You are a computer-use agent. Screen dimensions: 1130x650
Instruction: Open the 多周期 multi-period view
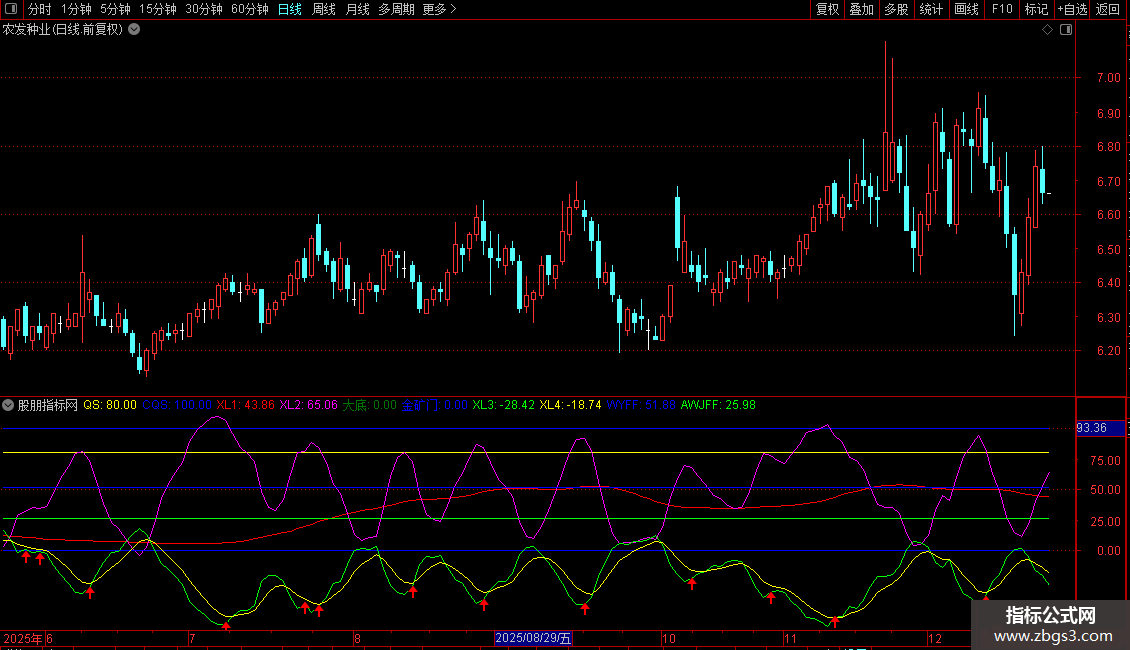pyautogui.click(x=397, y=10)
